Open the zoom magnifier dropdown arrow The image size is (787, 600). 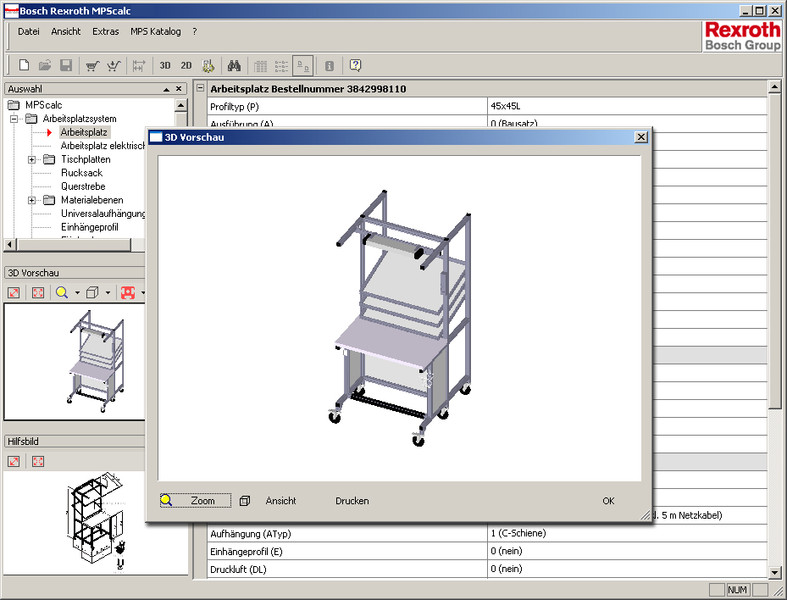point(76,293)
